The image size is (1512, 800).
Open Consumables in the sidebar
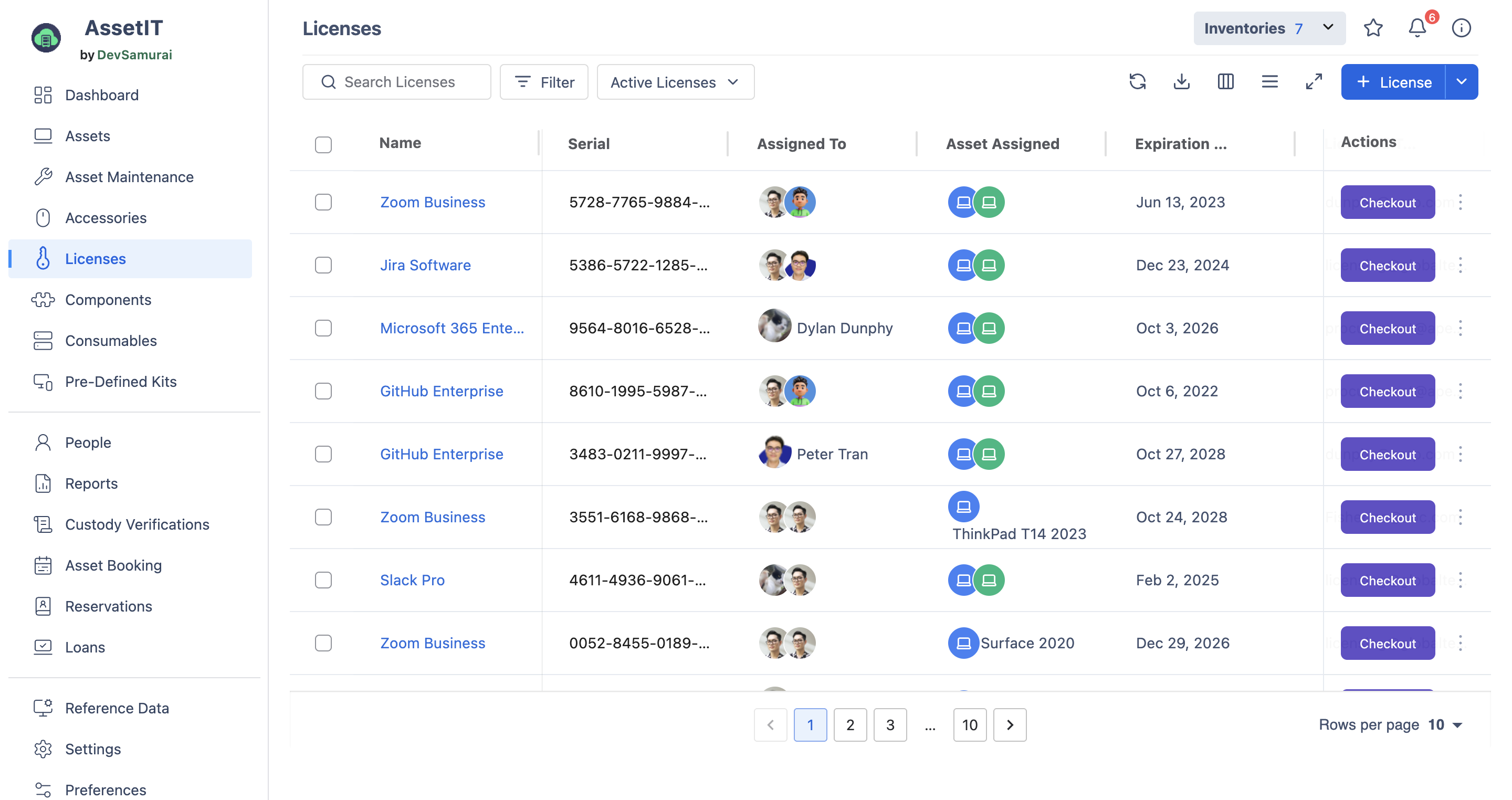pos(111,341)
